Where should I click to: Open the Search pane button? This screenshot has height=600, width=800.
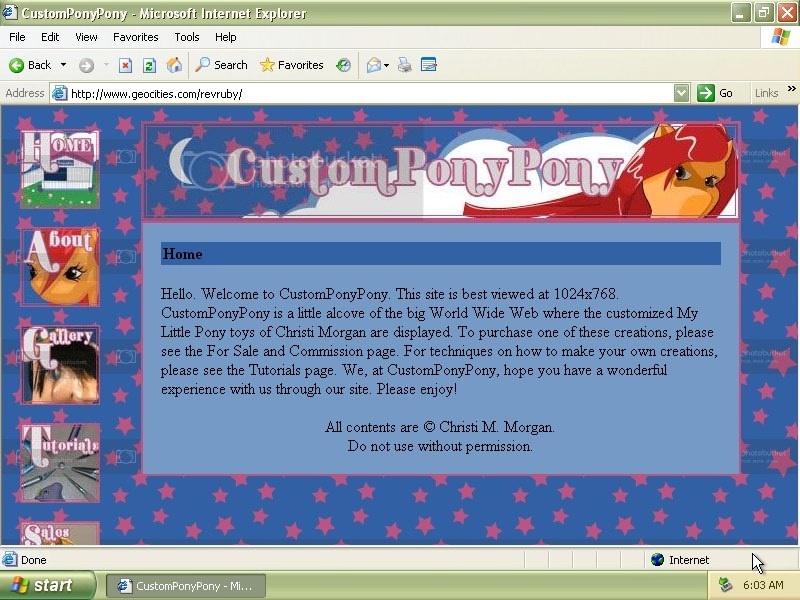(x=221, y=65)
